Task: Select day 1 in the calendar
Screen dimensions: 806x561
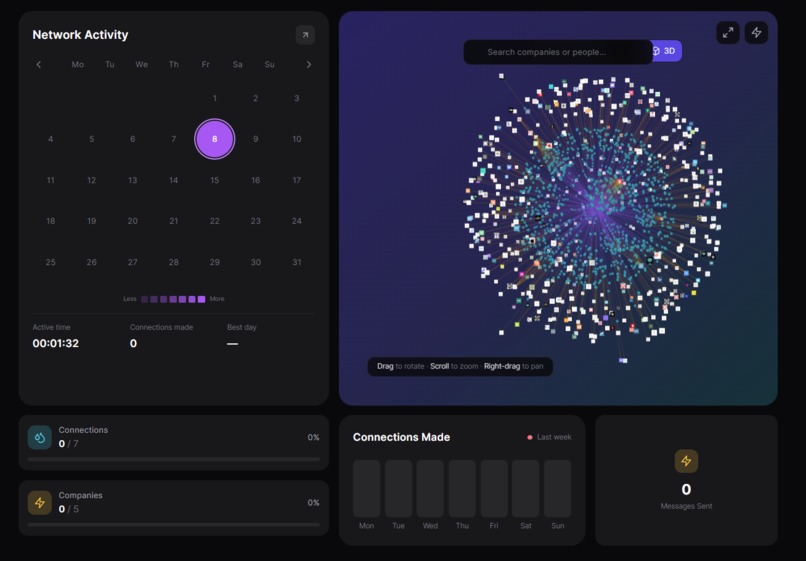Action: tap(214, 98)
